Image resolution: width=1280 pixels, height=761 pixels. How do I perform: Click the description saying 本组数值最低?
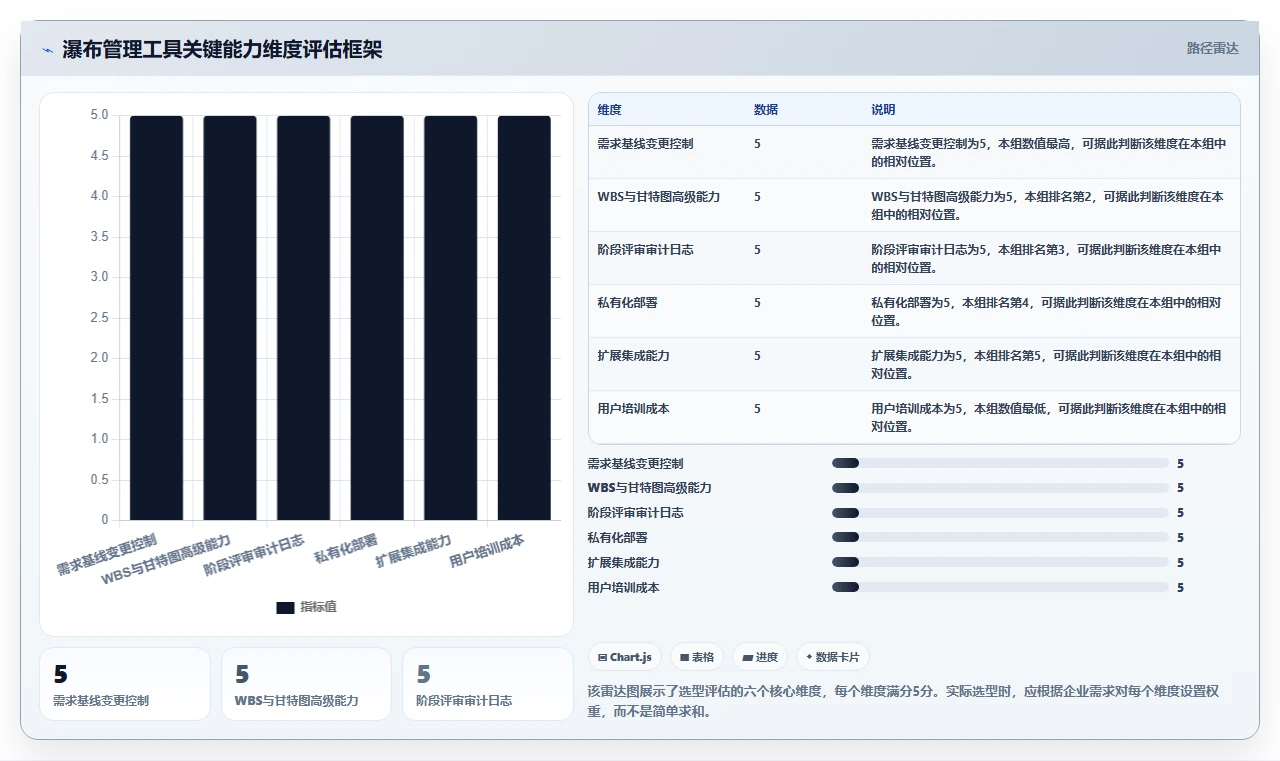[x=1049, y=417]
